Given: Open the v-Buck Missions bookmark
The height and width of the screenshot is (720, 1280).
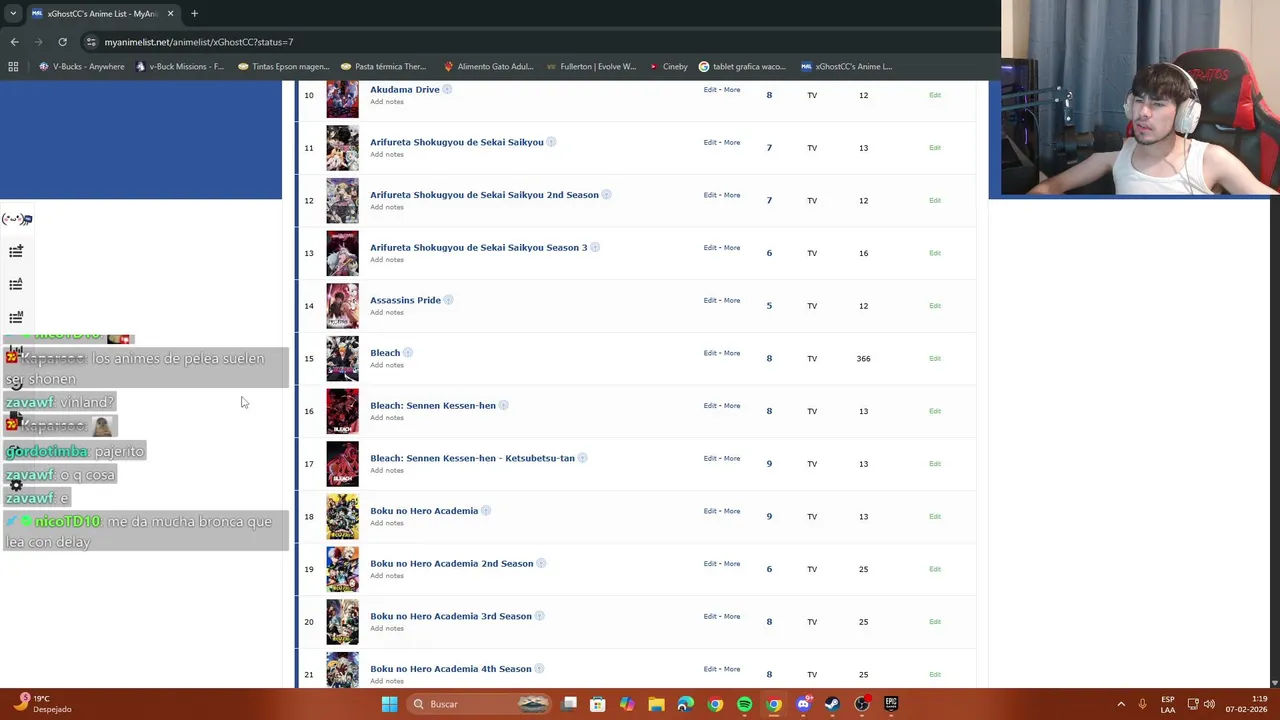Looking at the screenshot, I should click(x=179, y=67).
